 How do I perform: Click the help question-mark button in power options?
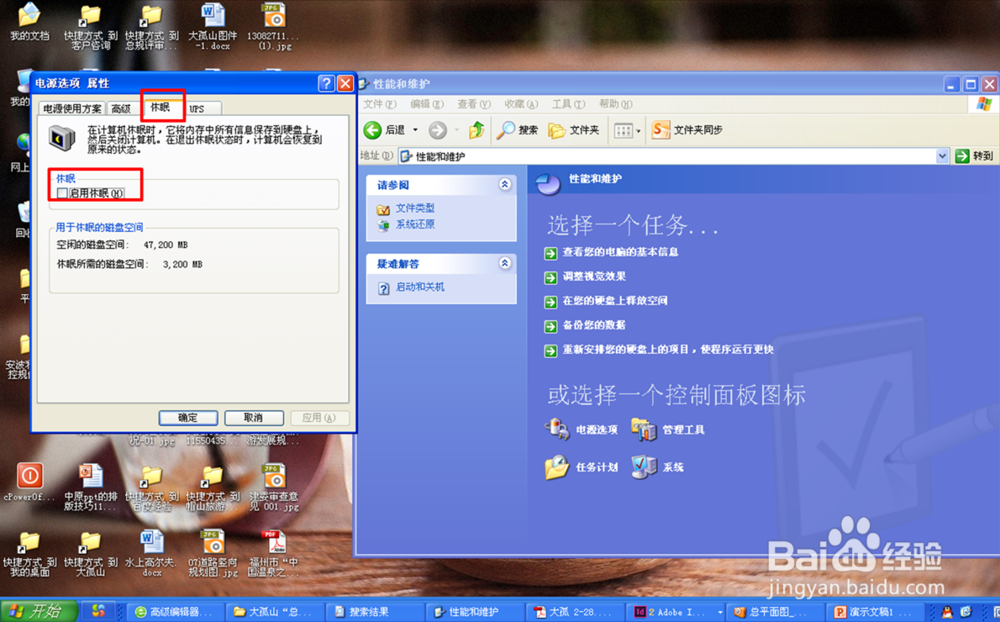tap(326, 83)
